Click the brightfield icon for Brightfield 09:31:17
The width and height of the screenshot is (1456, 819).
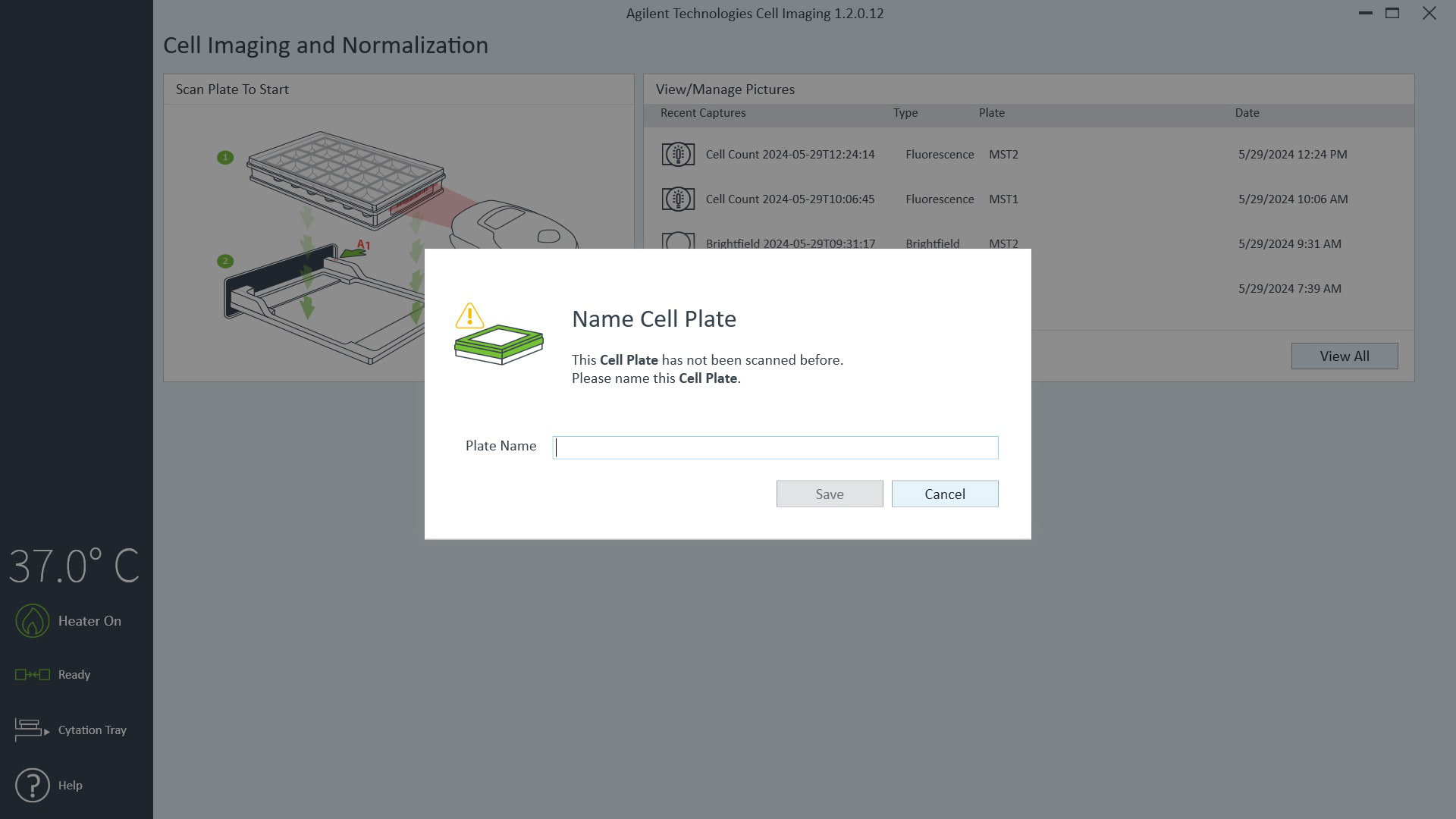678,242
